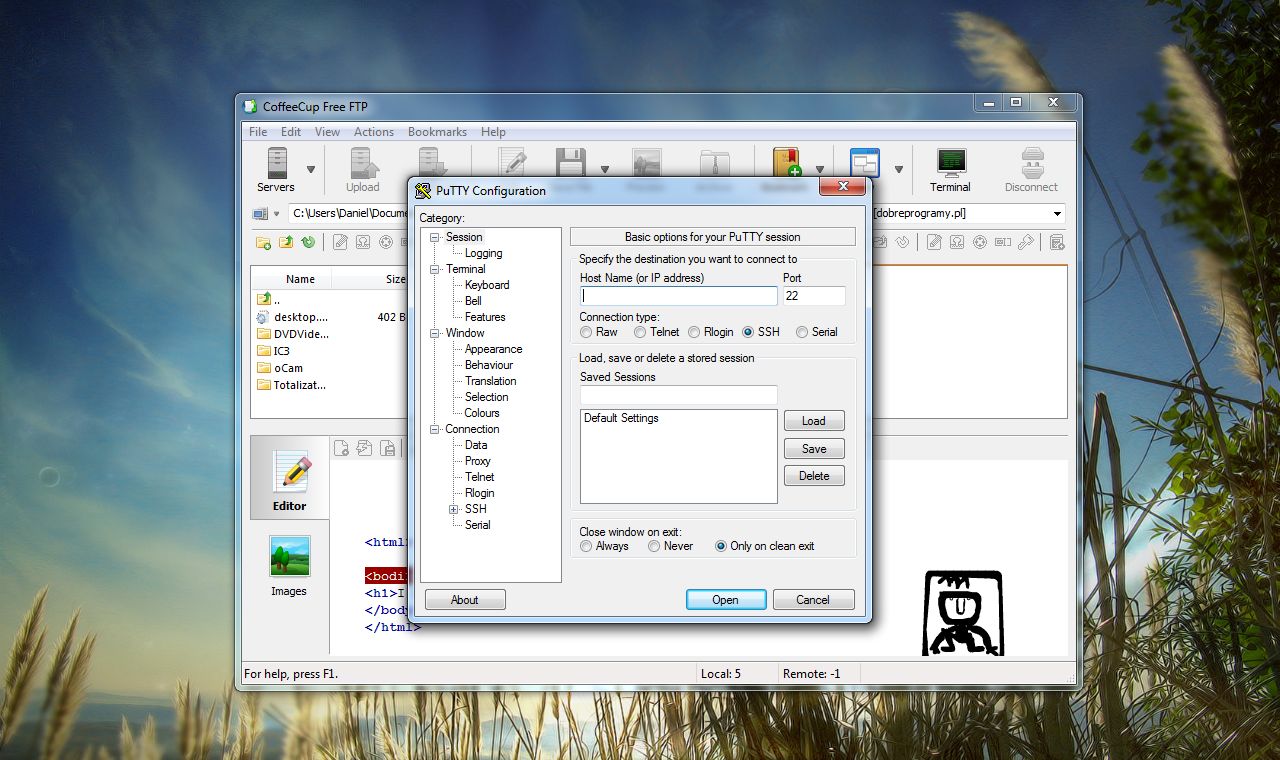Click the window layout view icon

click(865, 163)
